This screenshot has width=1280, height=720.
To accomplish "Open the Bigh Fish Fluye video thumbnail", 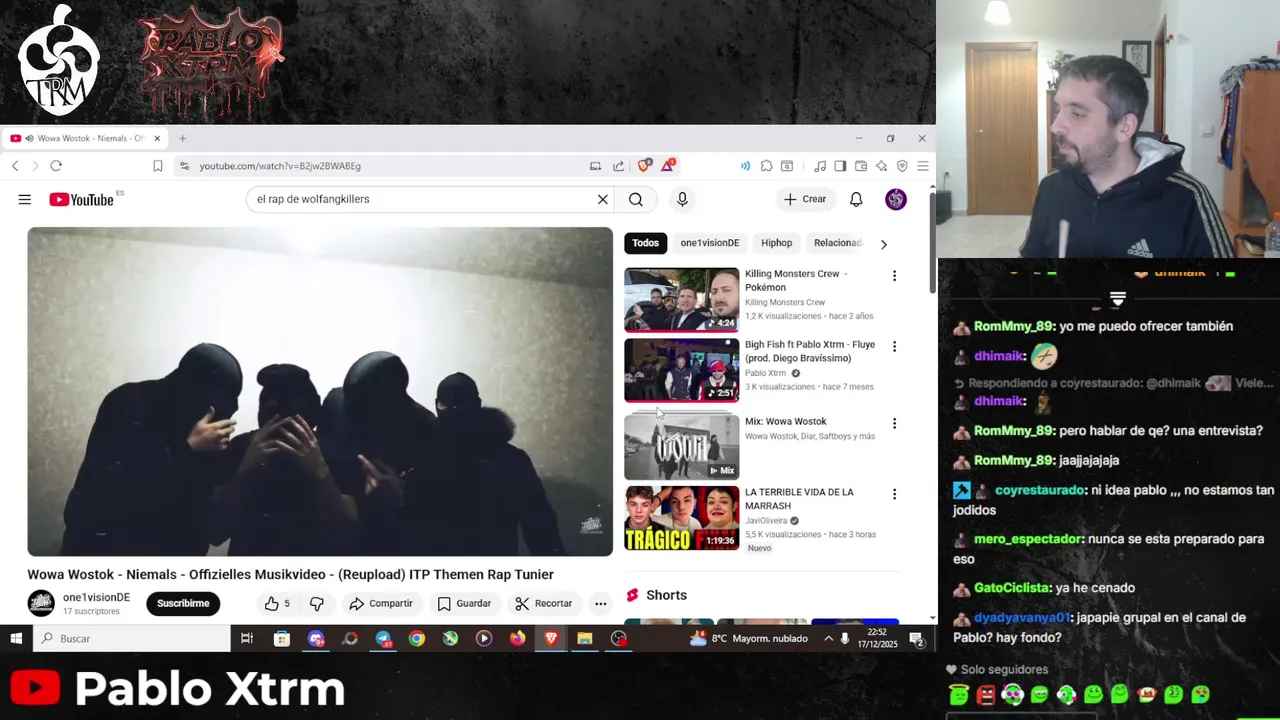I will pyautogui.click(x=682, y=370).
